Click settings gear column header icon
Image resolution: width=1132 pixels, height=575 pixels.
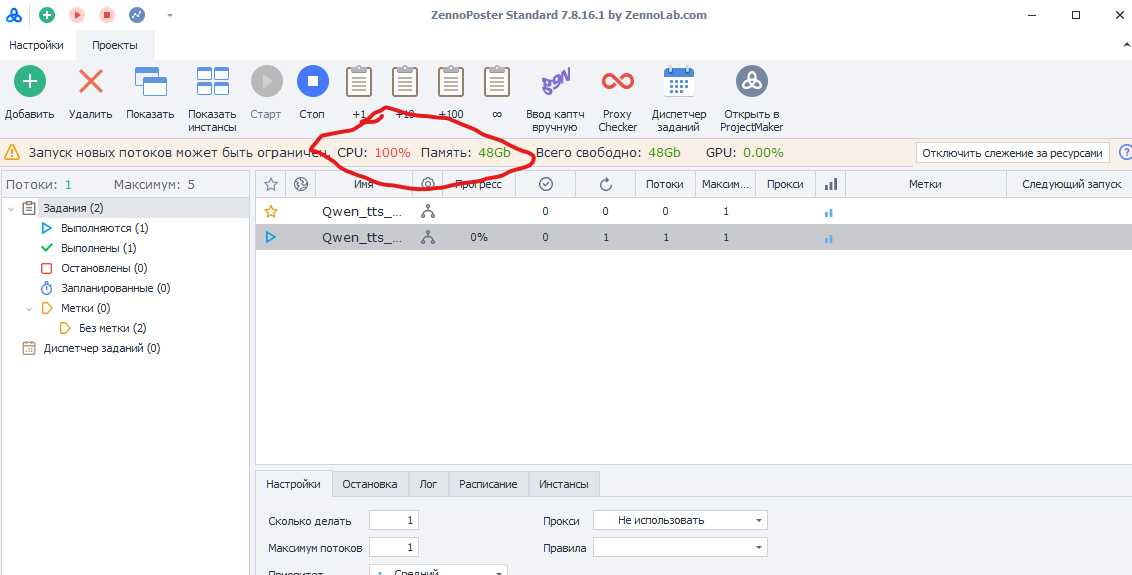[428, 184]
